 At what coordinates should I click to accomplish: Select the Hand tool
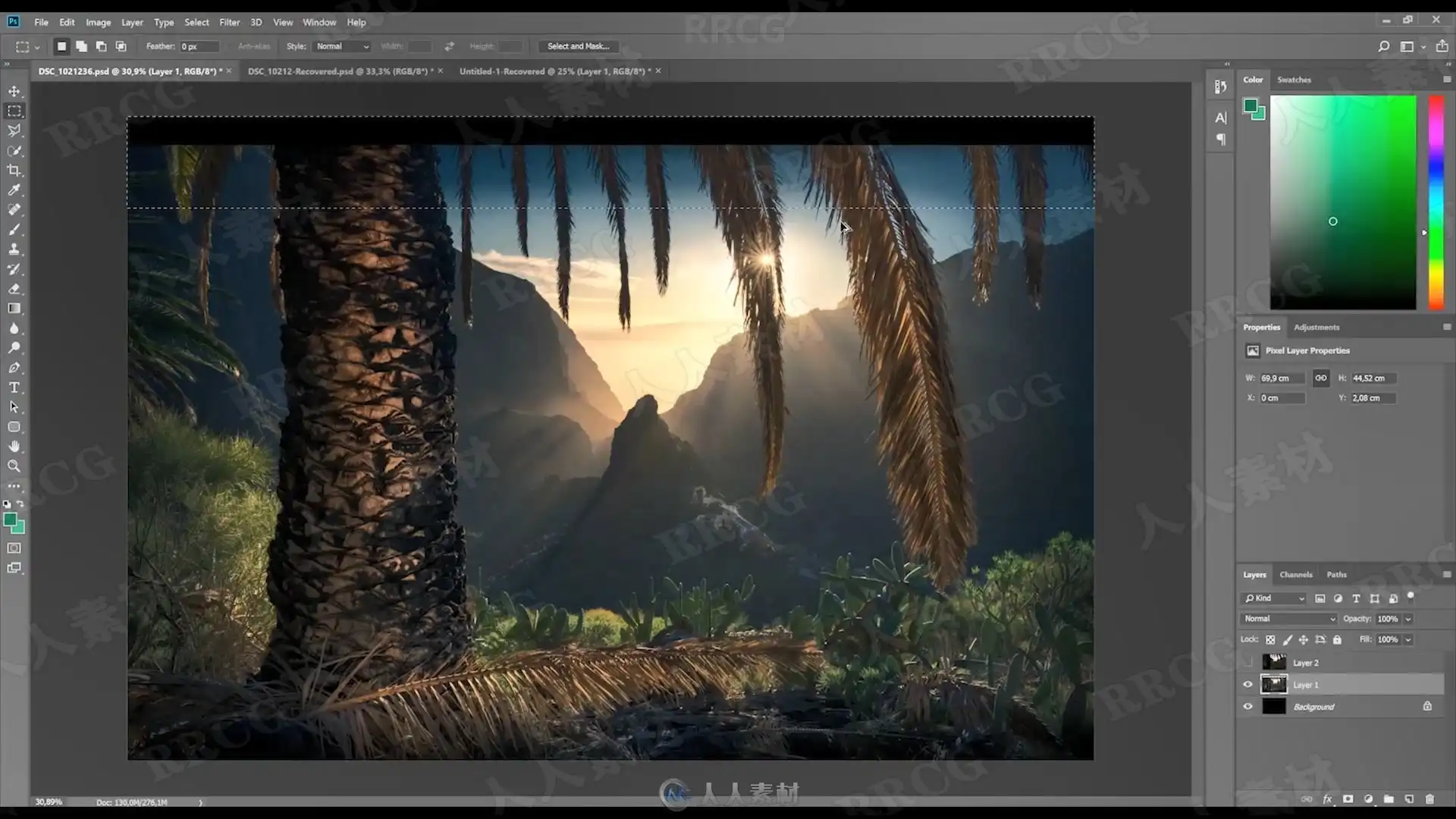tap(14, 447)
